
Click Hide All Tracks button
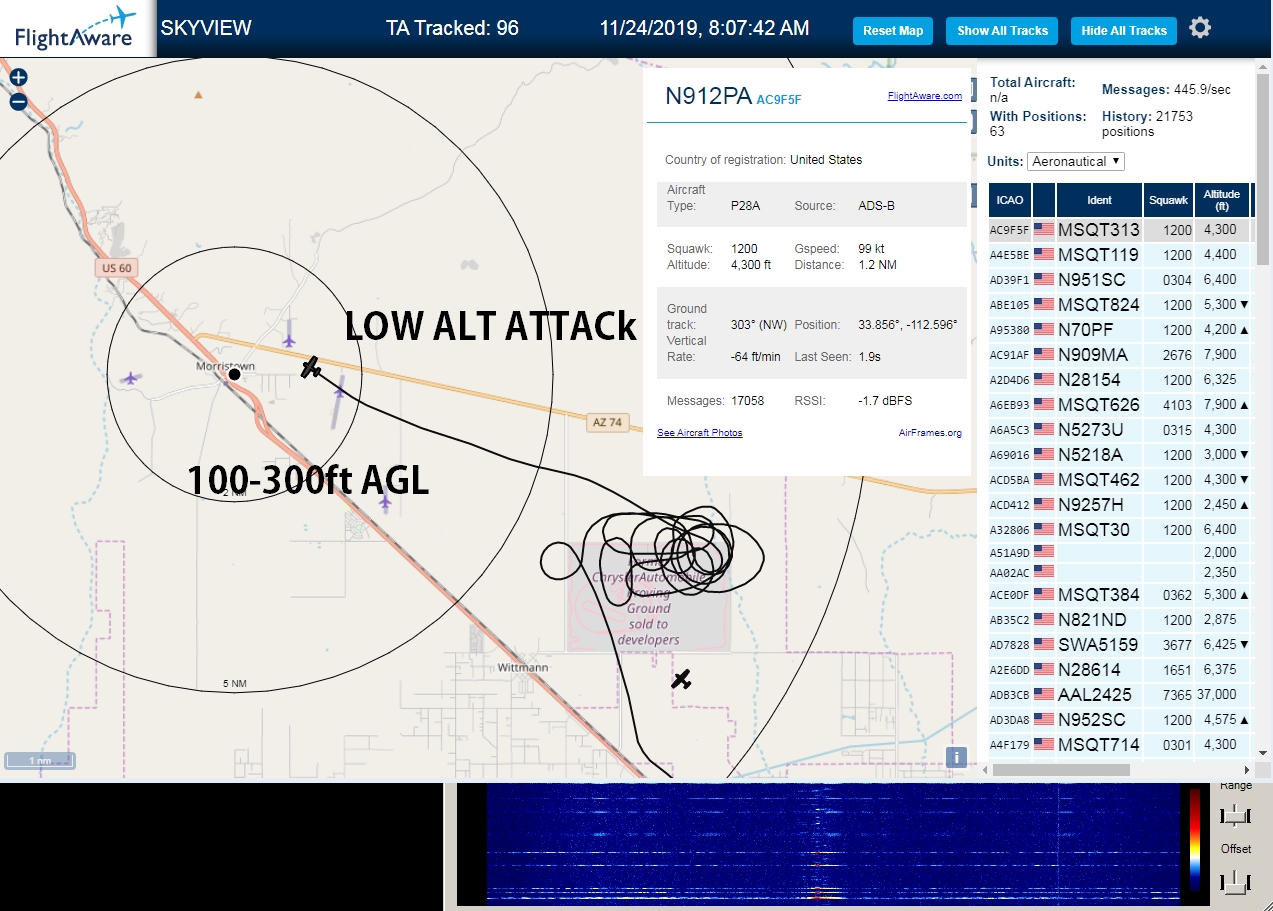point(1124,31)
